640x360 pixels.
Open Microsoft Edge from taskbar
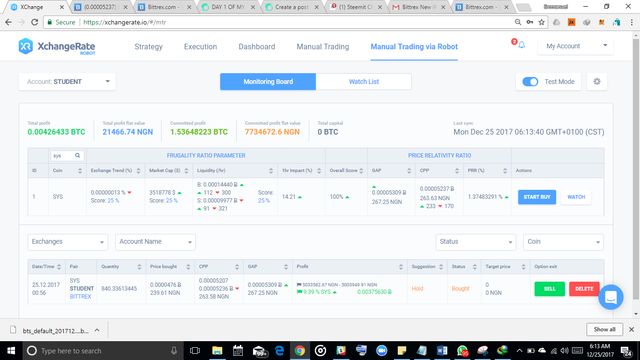[x=280, y=351]
